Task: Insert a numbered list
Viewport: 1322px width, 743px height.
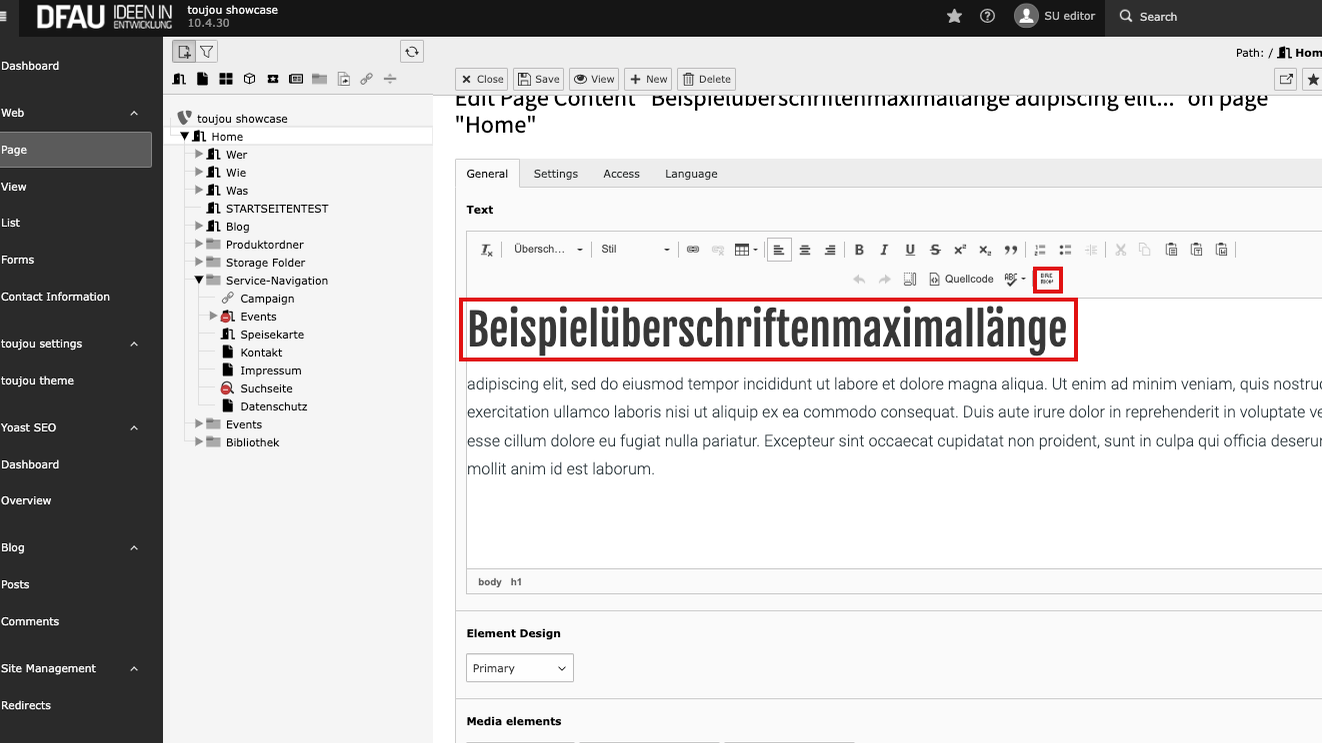Action: 1040,250
